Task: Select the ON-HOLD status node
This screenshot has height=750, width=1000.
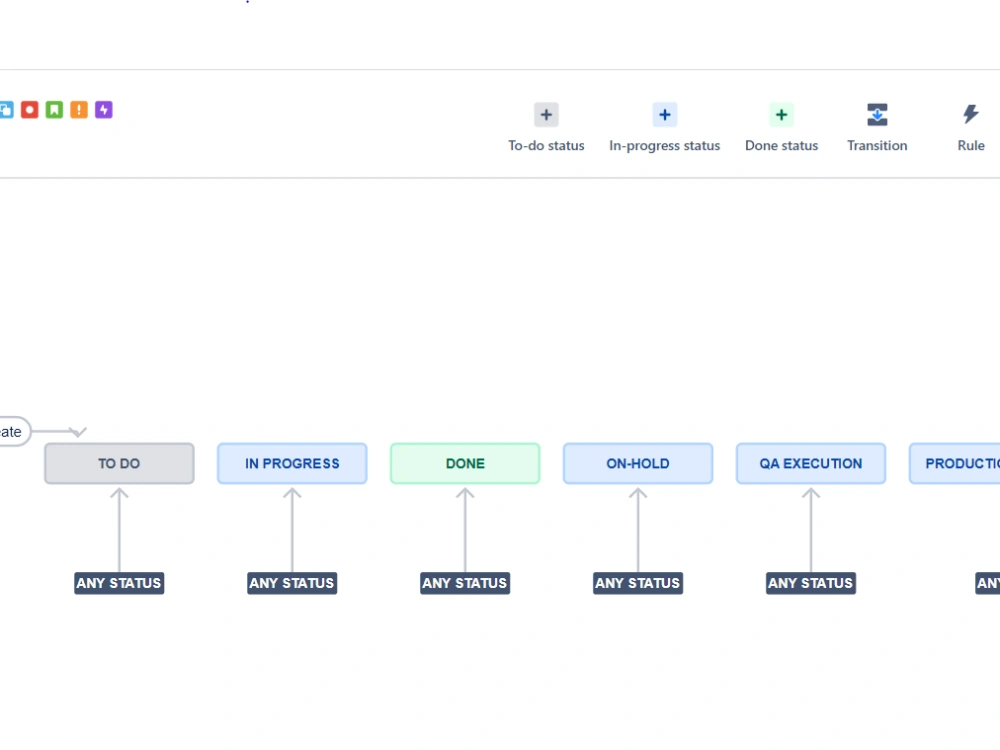Action: click(x=638, y=463)
